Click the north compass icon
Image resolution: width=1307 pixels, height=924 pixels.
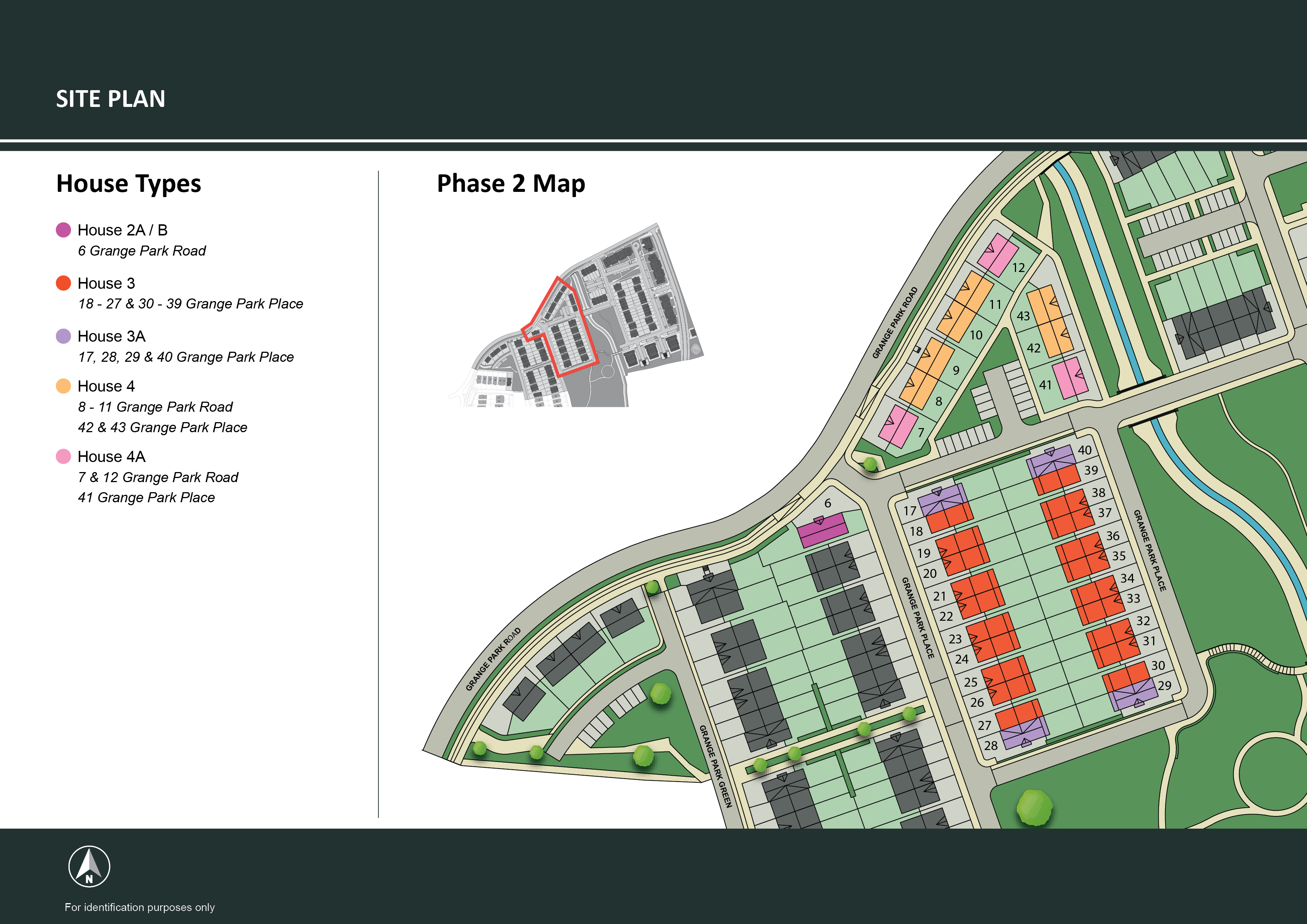(x=89, y=866)
